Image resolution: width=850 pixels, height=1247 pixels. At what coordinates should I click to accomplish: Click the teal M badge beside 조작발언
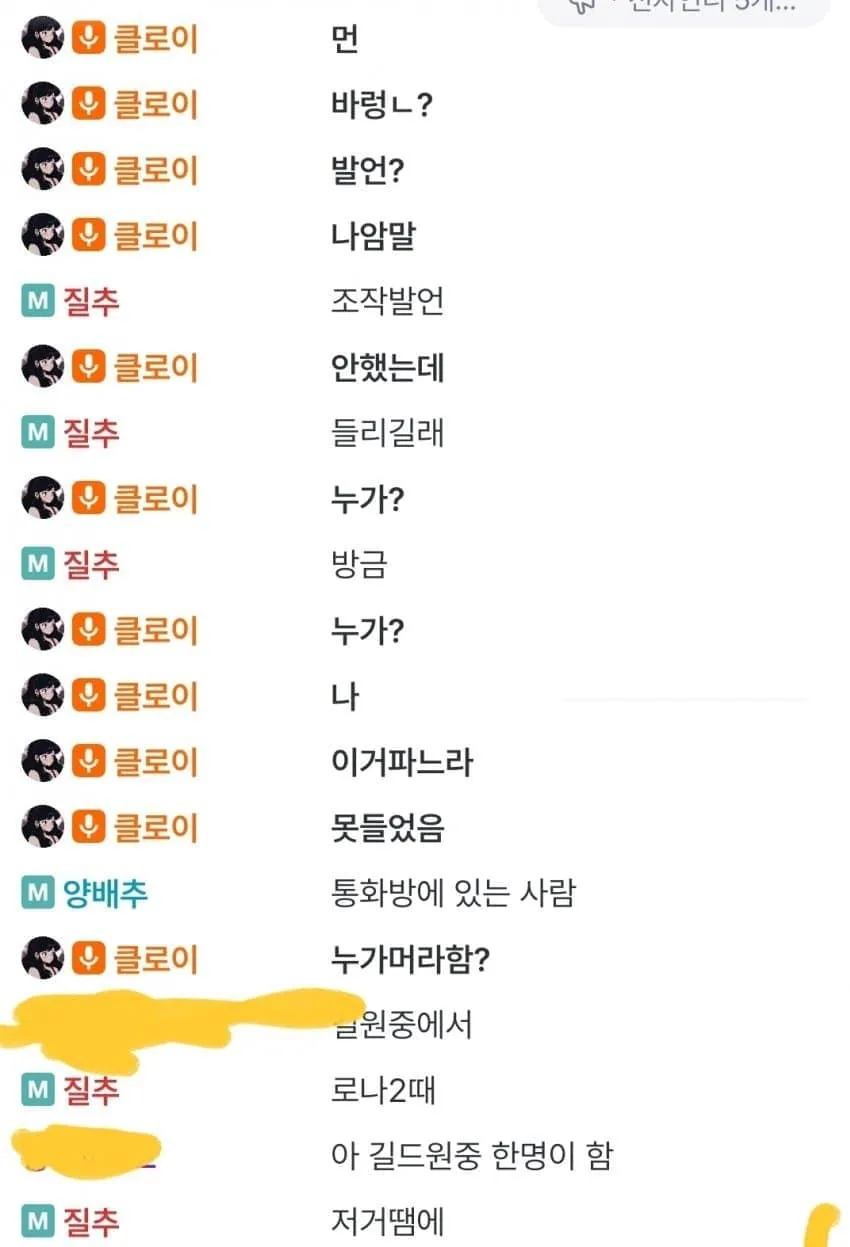(37, 301)
